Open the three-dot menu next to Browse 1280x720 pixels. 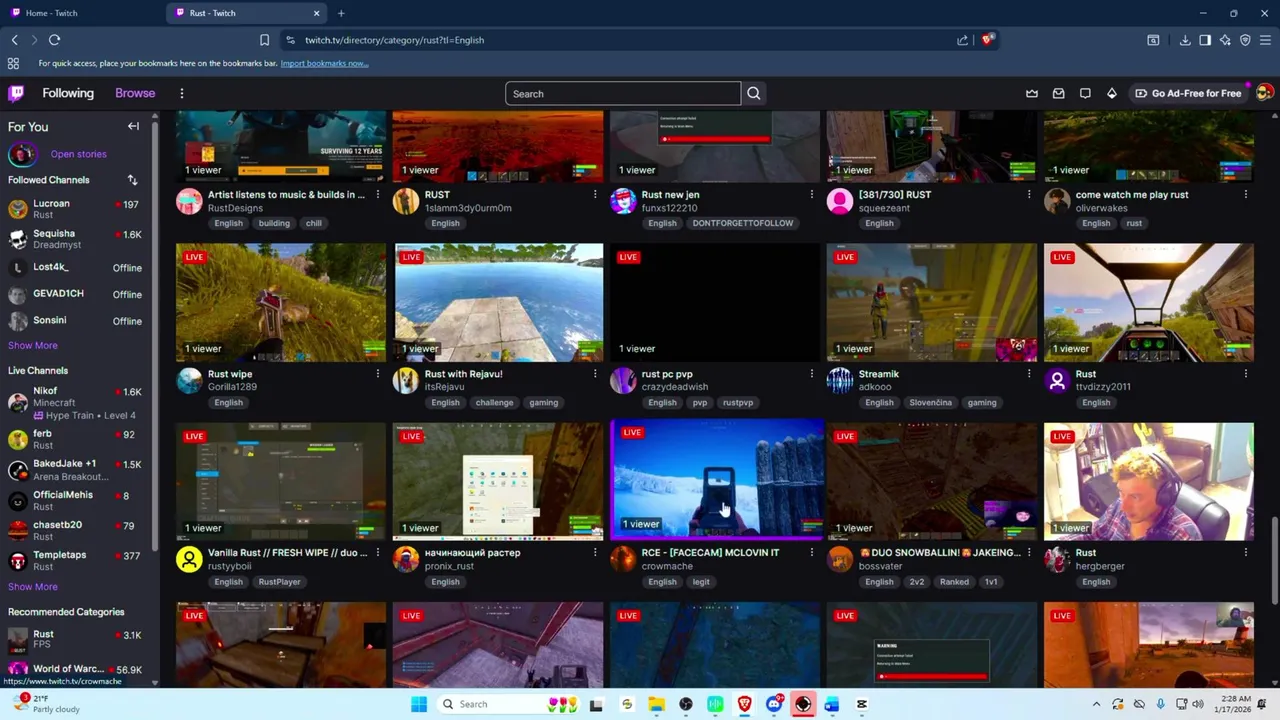[181, 93]
